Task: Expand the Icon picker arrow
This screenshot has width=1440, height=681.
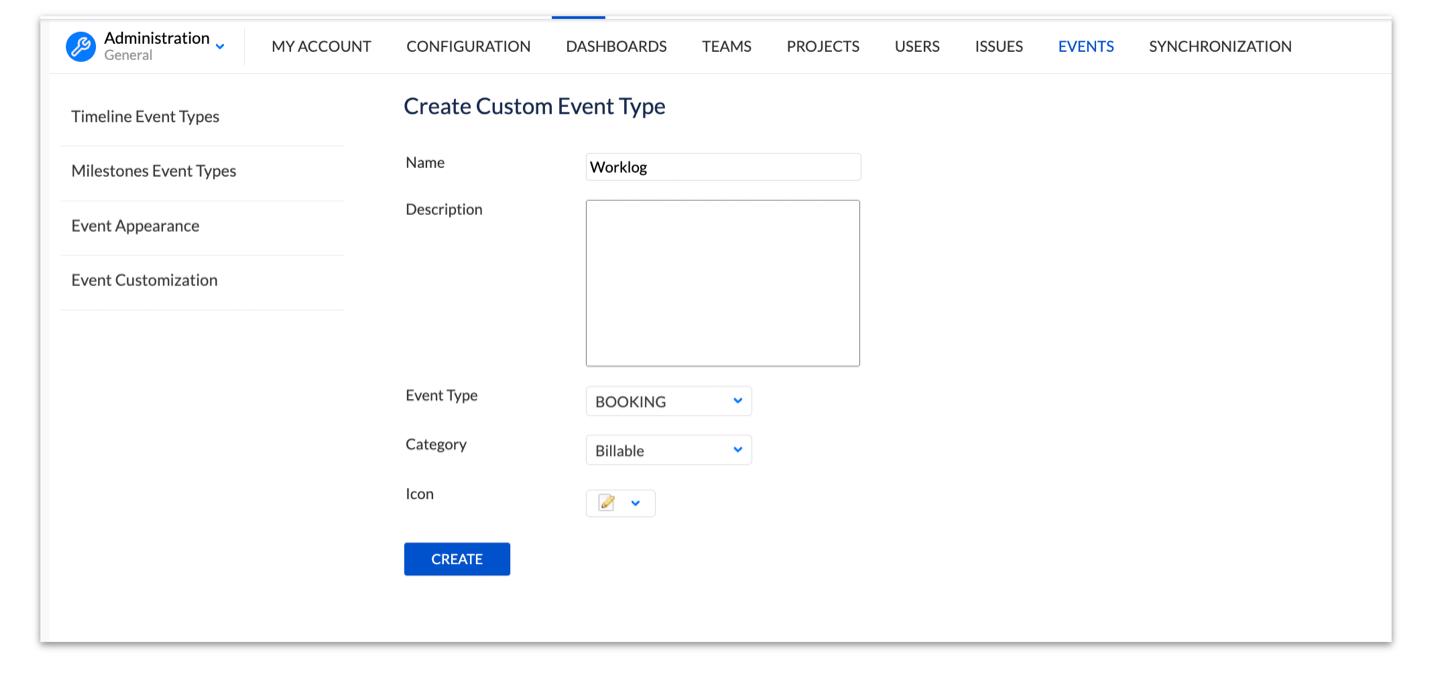Action: tap(635, 503)
